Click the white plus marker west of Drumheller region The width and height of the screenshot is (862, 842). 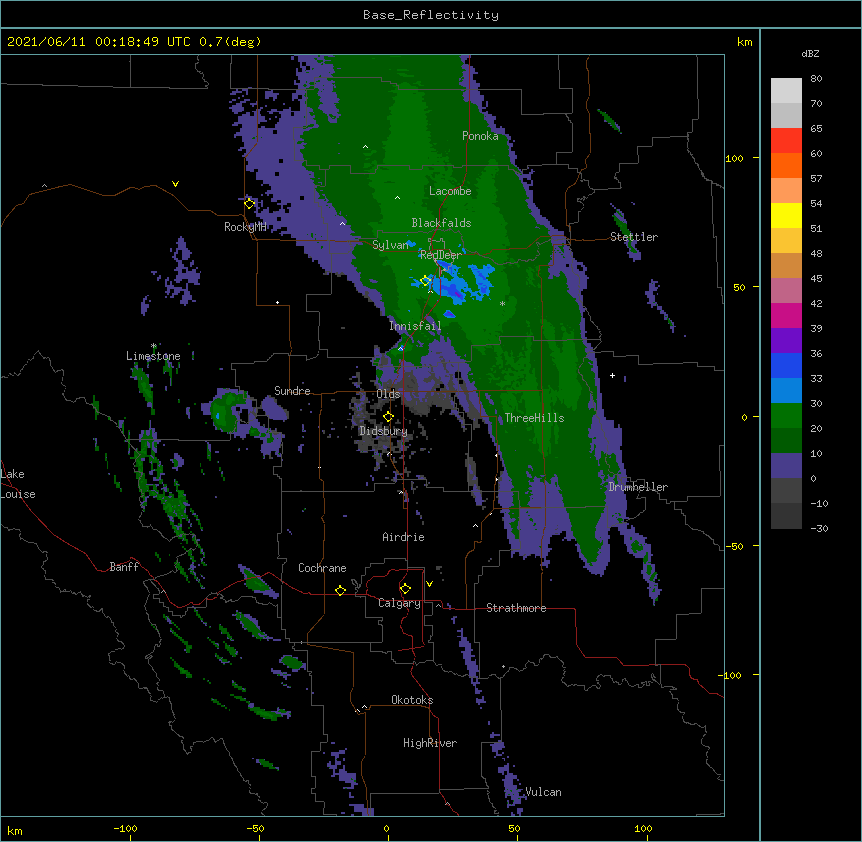click(x=612, y=375)
